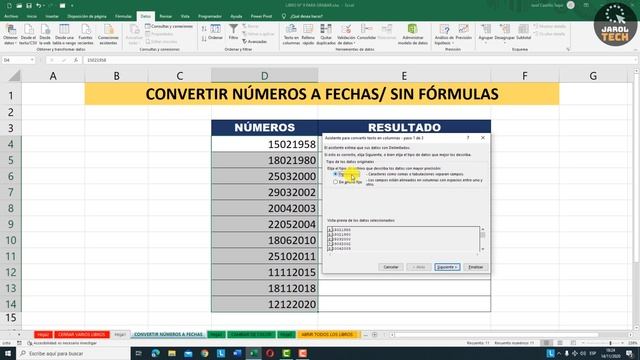Switch to the Insertar tab

pyautogui.click(x=52, y=16)
